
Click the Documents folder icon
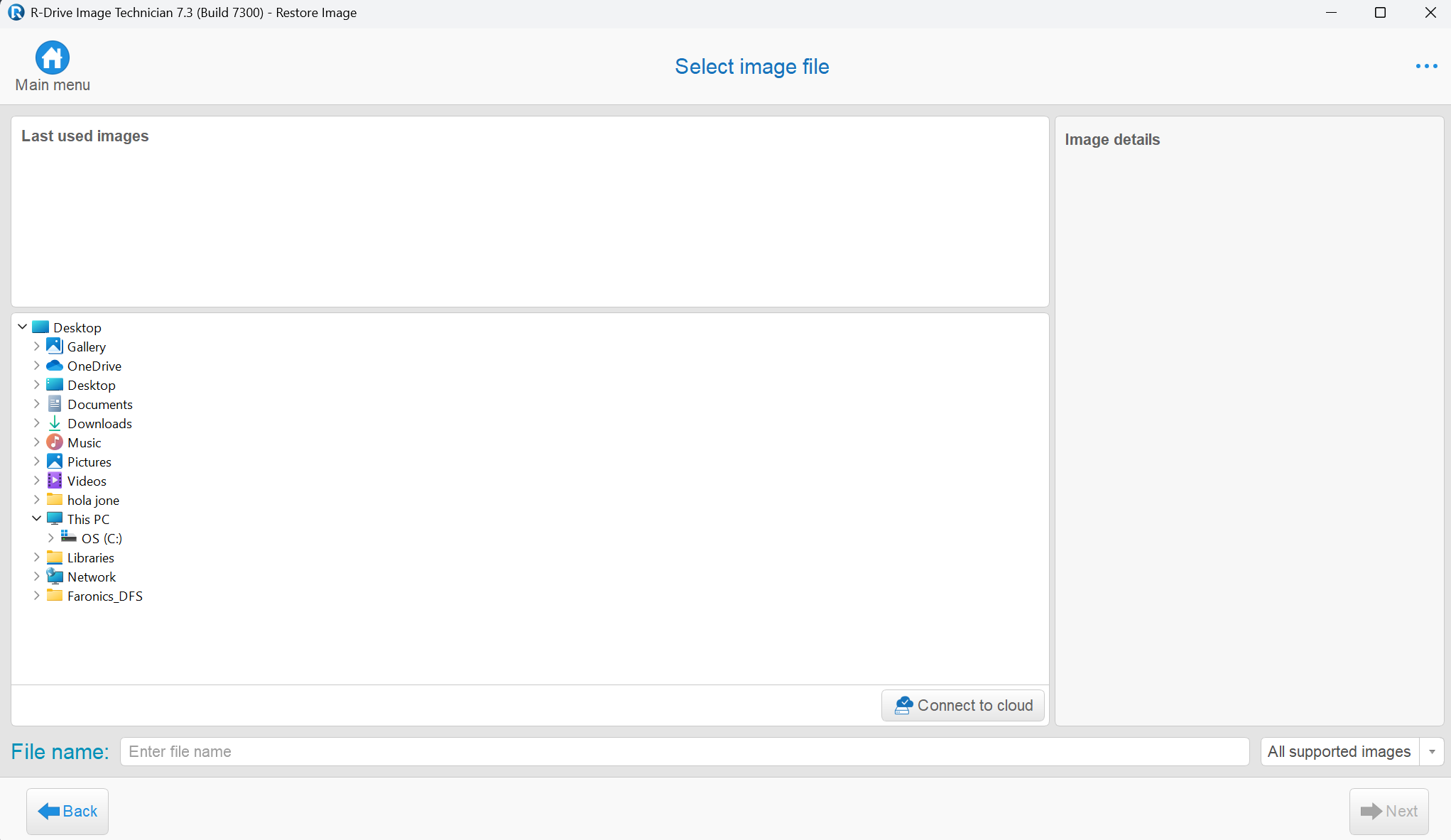coord(55,403)
